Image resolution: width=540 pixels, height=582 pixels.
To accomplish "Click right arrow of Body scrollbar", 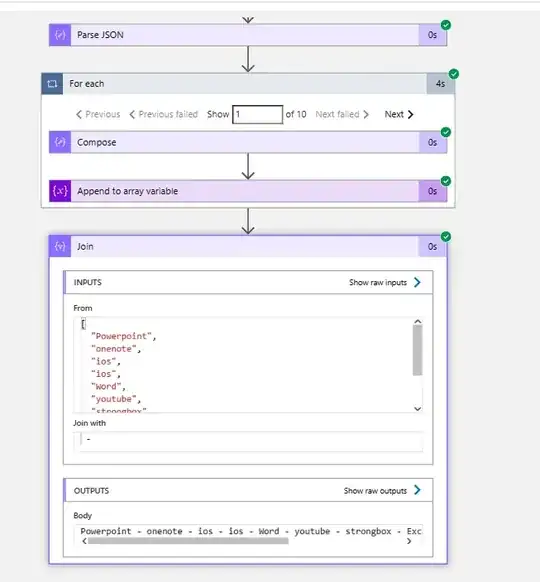I will 409,541.
